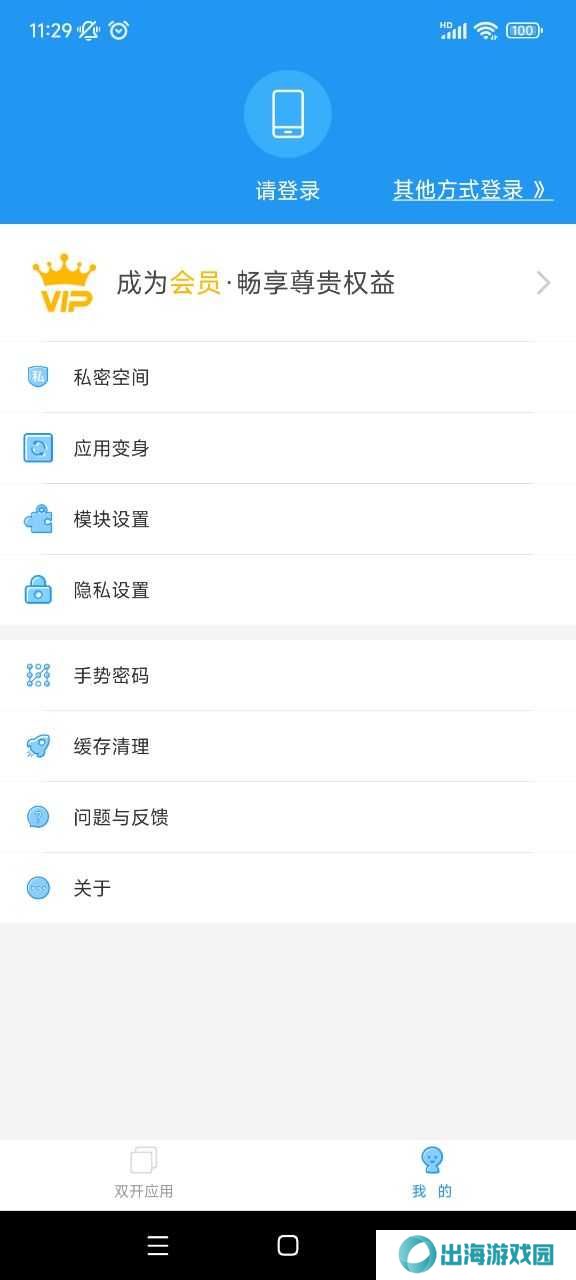Select the 我的 tab
Viewport: 576px width, 1280px height.
pos(432,1174)
